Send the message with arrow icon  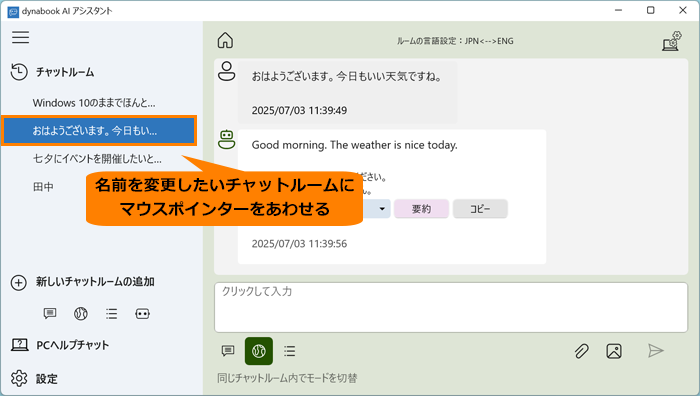pyautogui.click(x=655, y=351)
